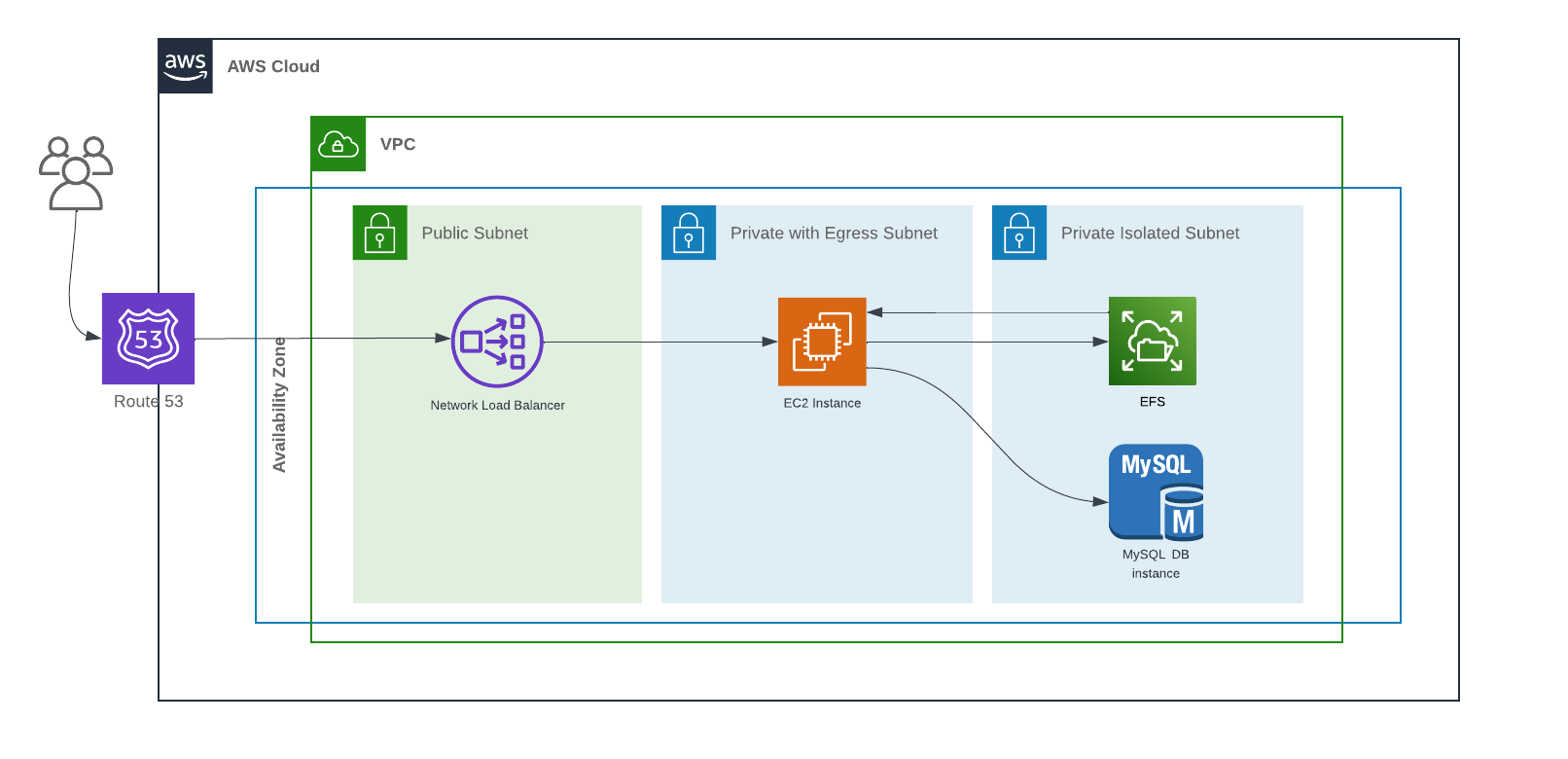Click the EC2 Instance caption
This screenshot has height=759, width=1568.
click(x=822, y=403)
